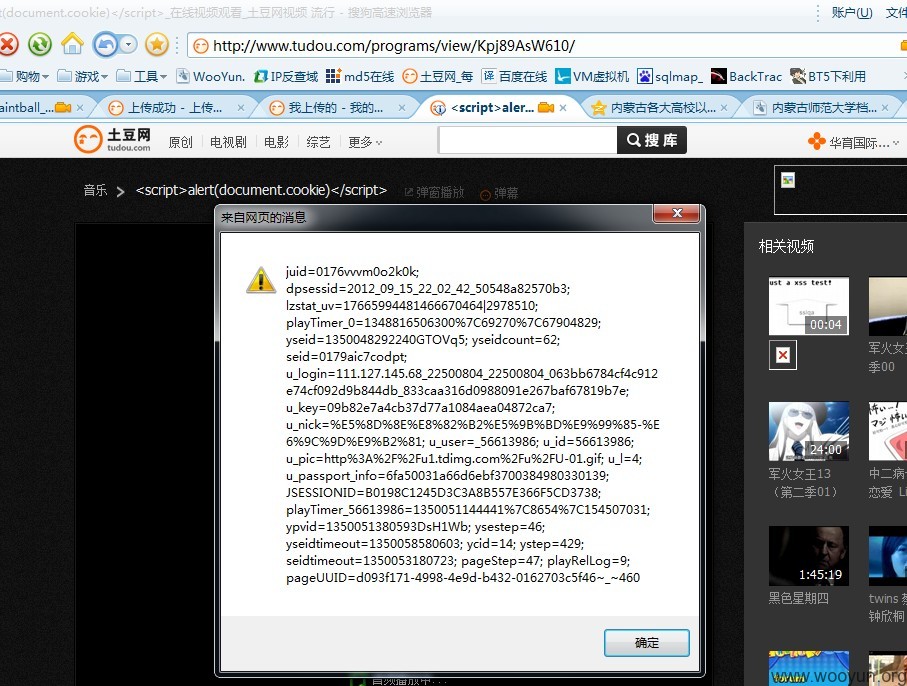Click the tudou.com address bar
The image size is (907, 686).
tap(544, 46)
